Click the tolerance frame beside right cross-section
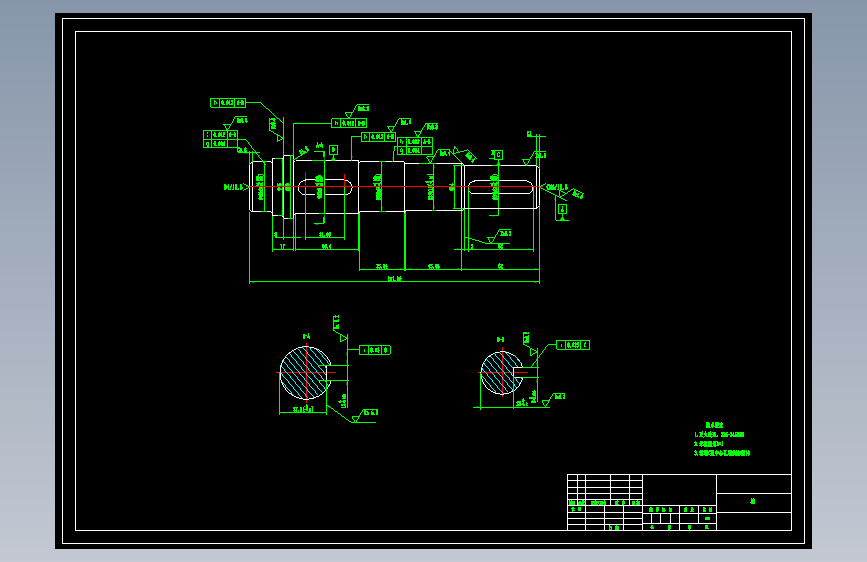Screen dimensions: 867x562 pos(573,345)
